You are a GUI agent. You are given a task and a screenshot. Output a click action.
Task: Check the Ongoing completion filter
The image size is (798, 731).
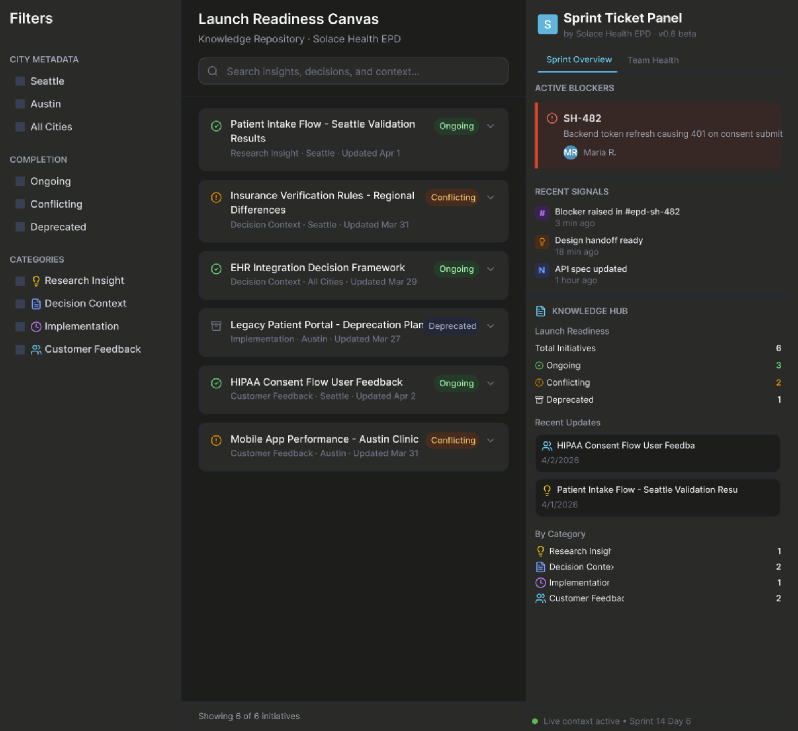pyautogui.click(x=20, y=181)
